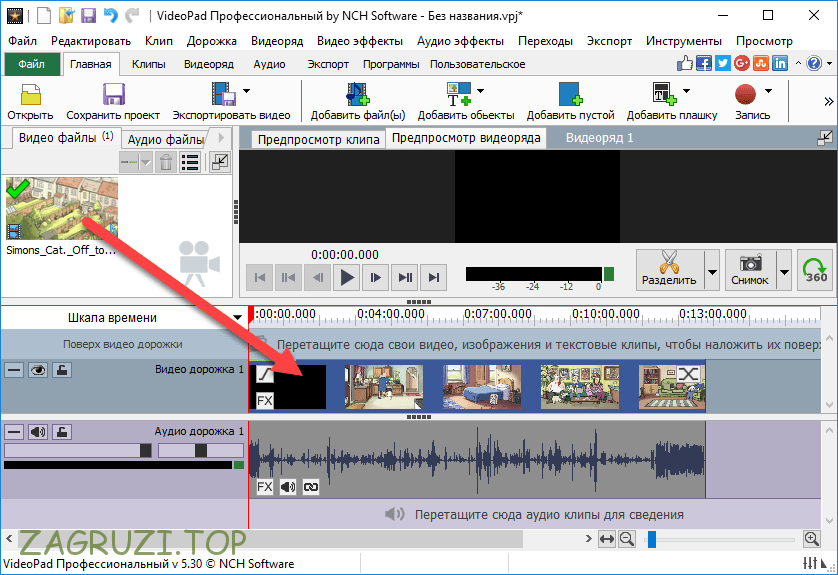Open Add objects dropdown arrow
The height and width of the screenshot is (575, 838).
tap(480, 91)
